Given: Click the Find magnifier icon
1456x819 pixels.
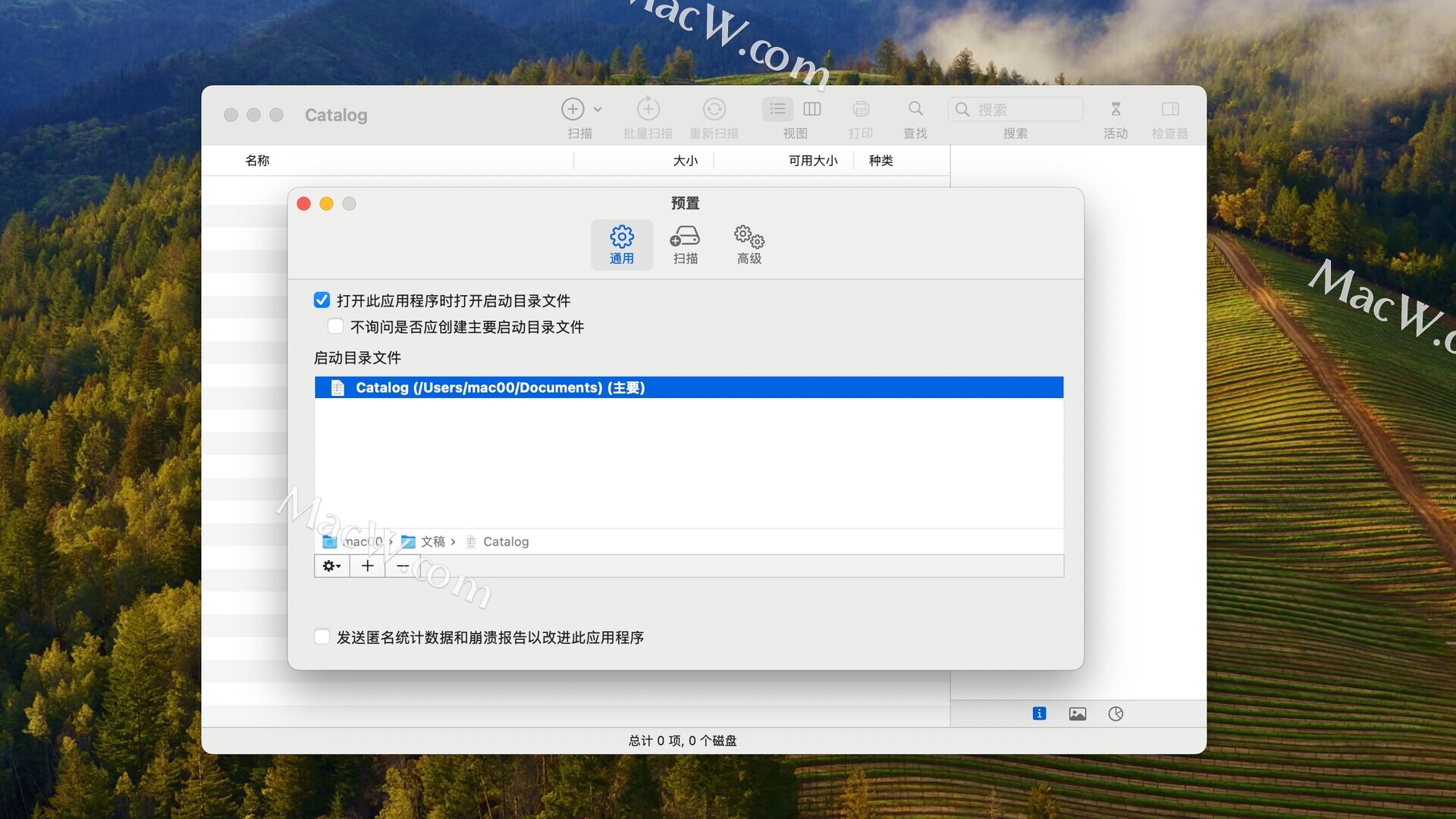Looking at the screenshot, I should click(x=915, y=109).
